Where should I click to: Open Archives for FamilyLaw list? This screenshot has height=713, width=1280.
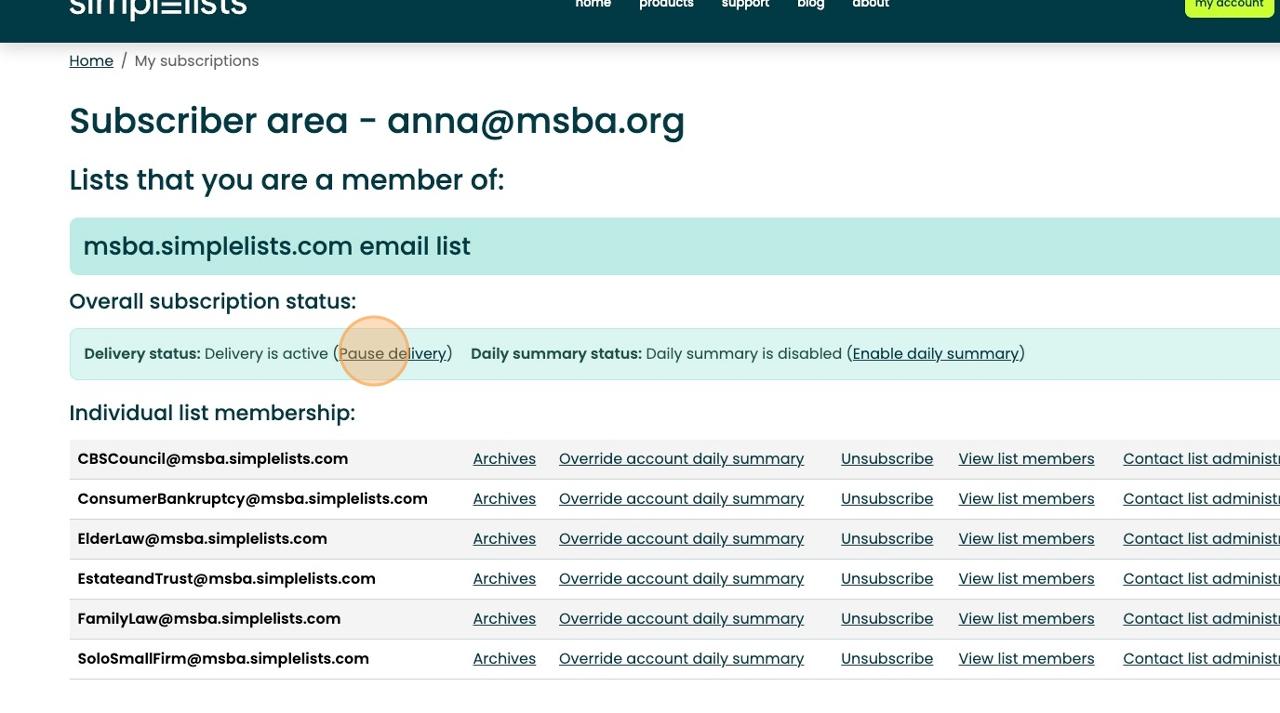(x=504, y=619)
